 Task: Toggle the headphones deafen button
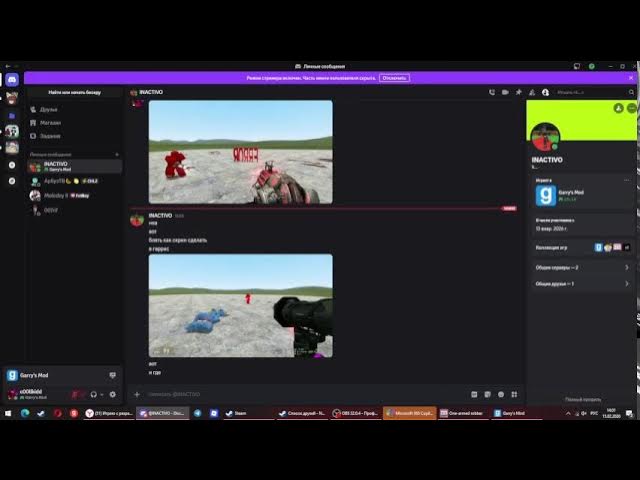point(93,395)
